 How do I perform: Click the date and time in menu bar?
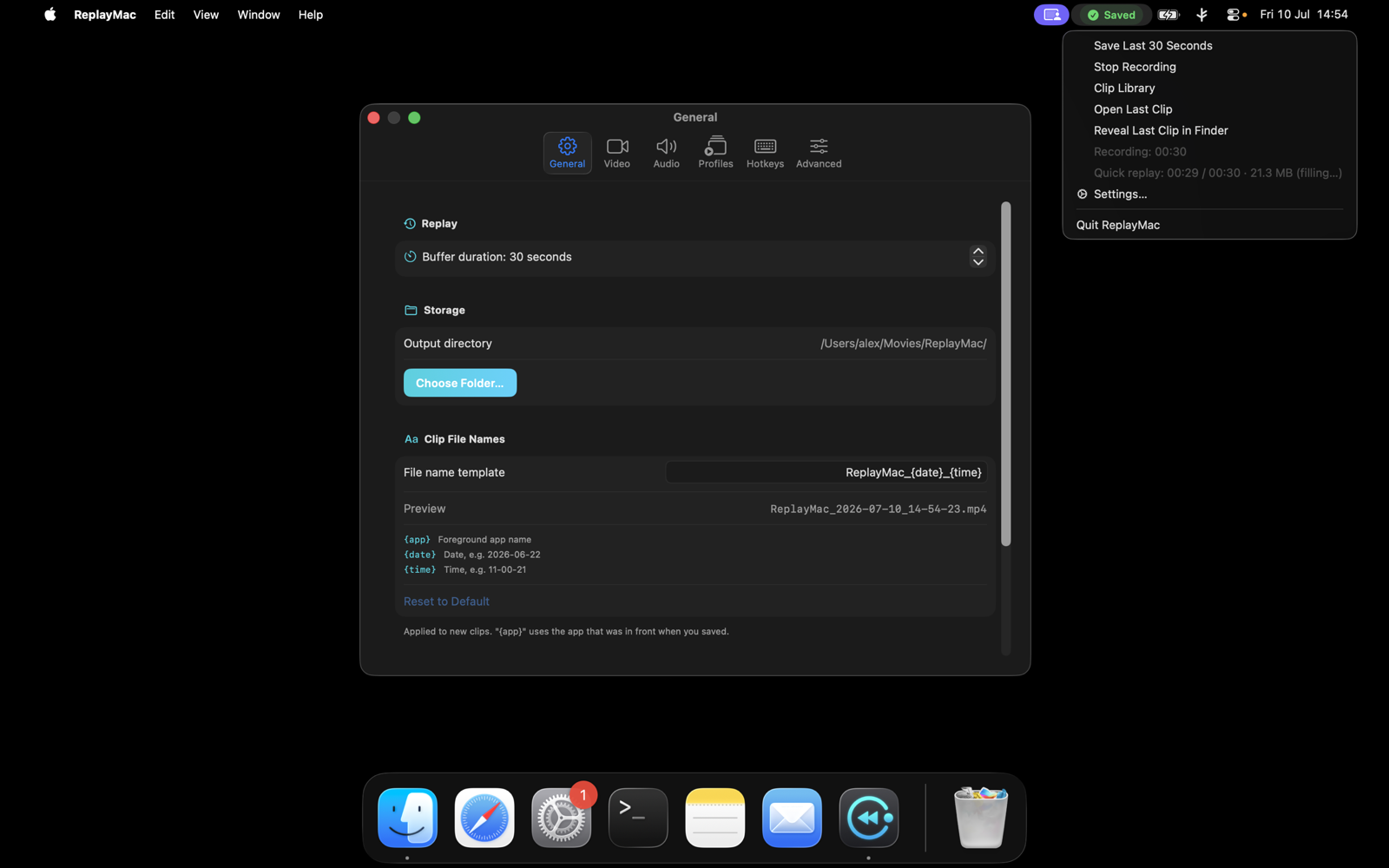click(1304, 15)
